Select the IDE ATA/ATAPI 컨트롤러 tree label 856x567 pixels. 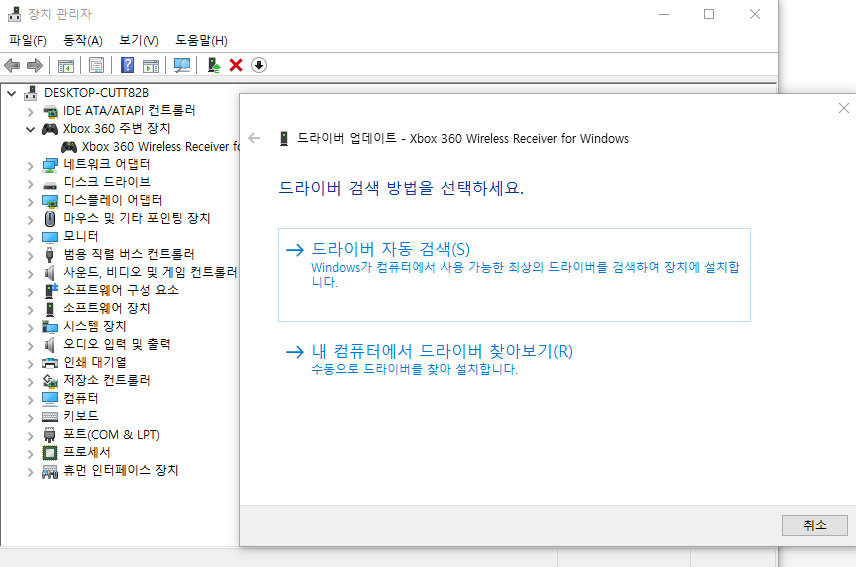point(129,111)
